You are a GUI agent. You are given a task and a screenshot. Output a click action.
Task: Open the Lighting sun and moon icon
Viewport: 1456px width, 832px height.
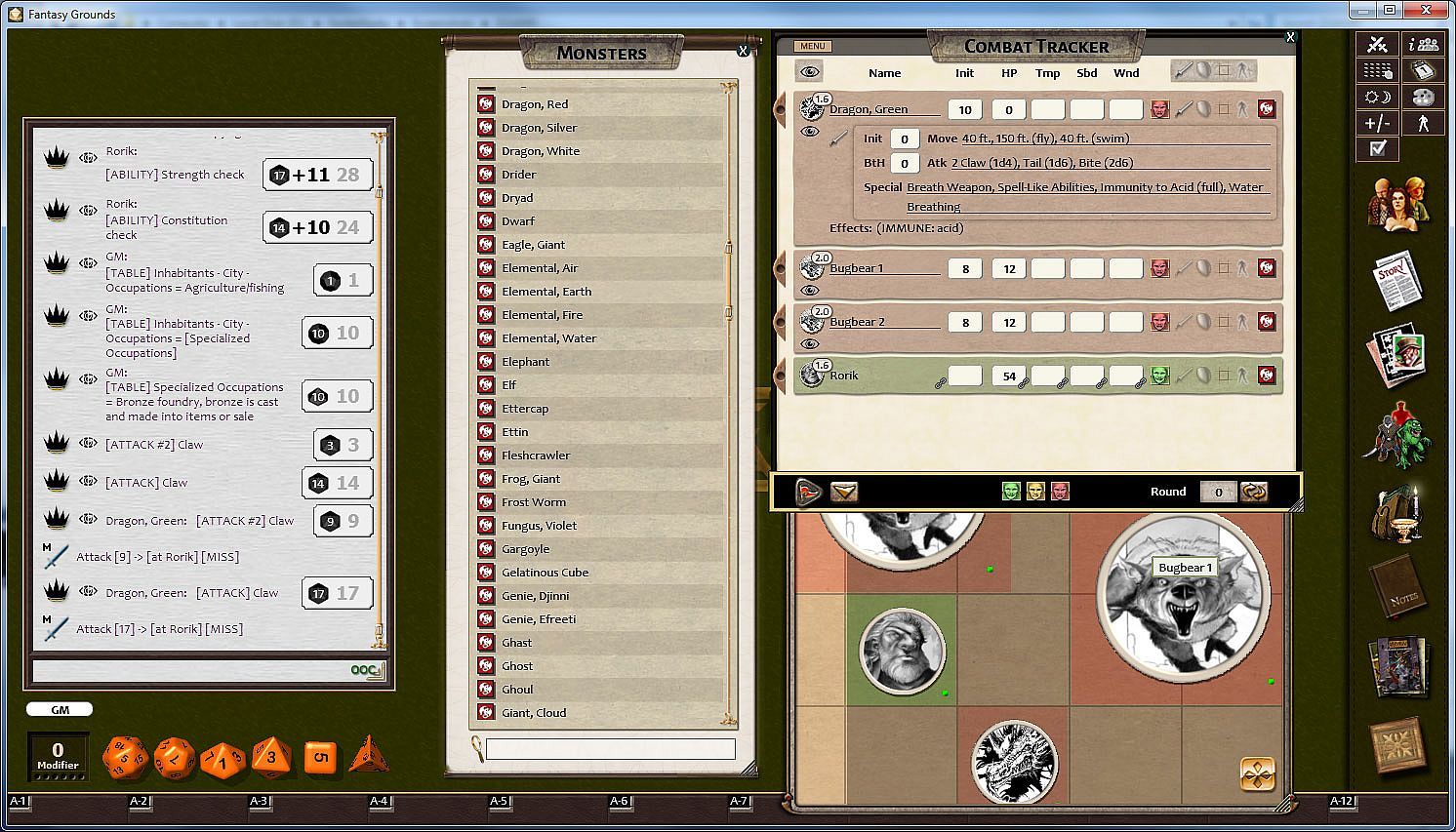click(x=1377, y=97)
